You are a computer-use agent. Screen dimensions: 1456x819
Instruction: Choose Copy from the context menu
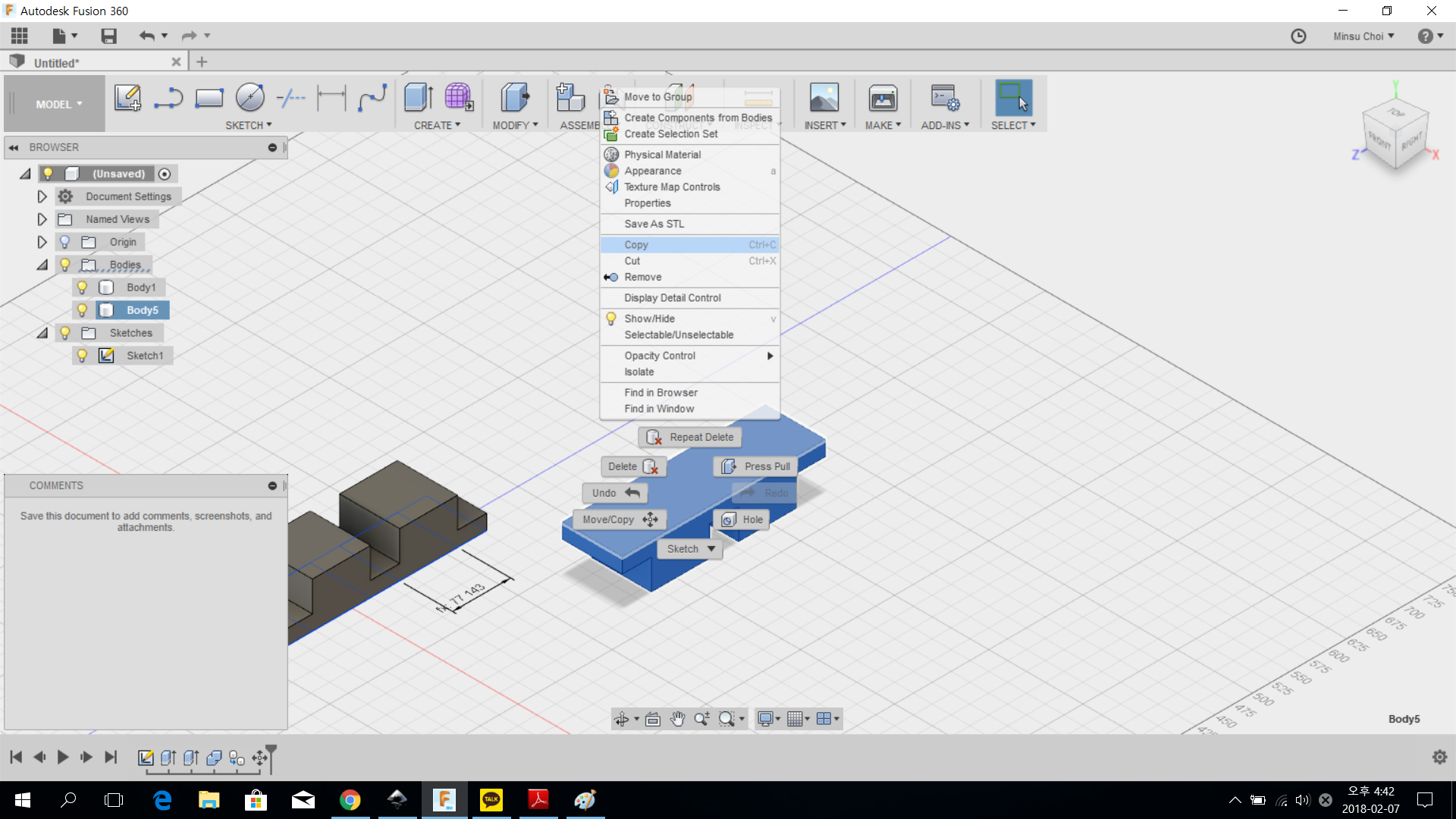(x=689, y=245)
